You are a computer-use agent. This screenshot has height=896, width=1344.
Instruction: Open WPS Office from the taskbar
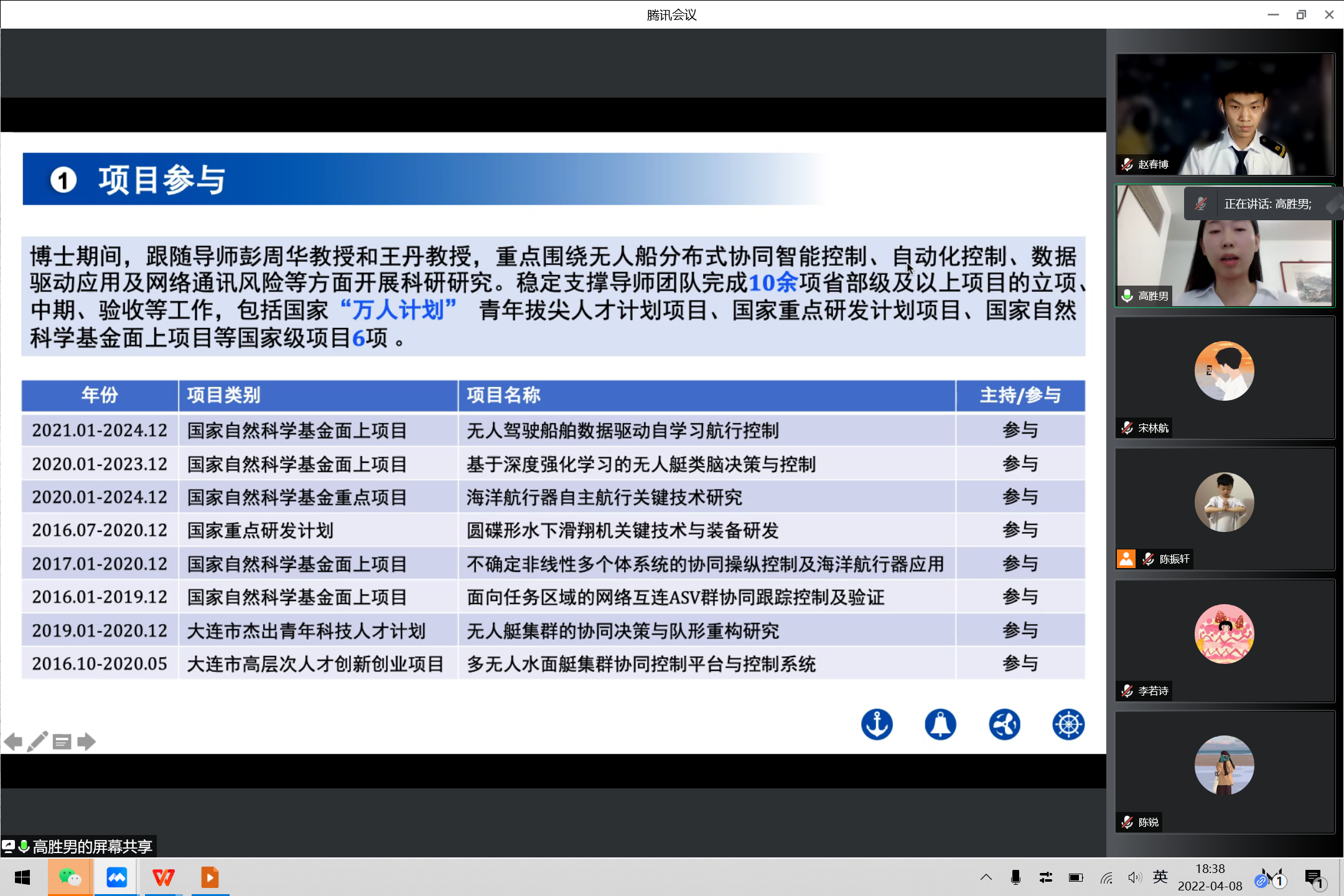(164, 877)
